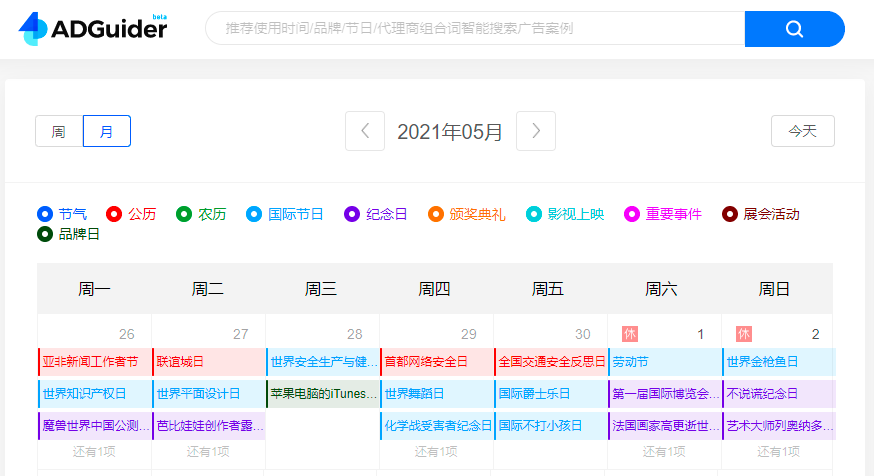The width and height of the screenshot is (874, 476).
Task: Select date 30 in calendar
Action: click(582, 334)
